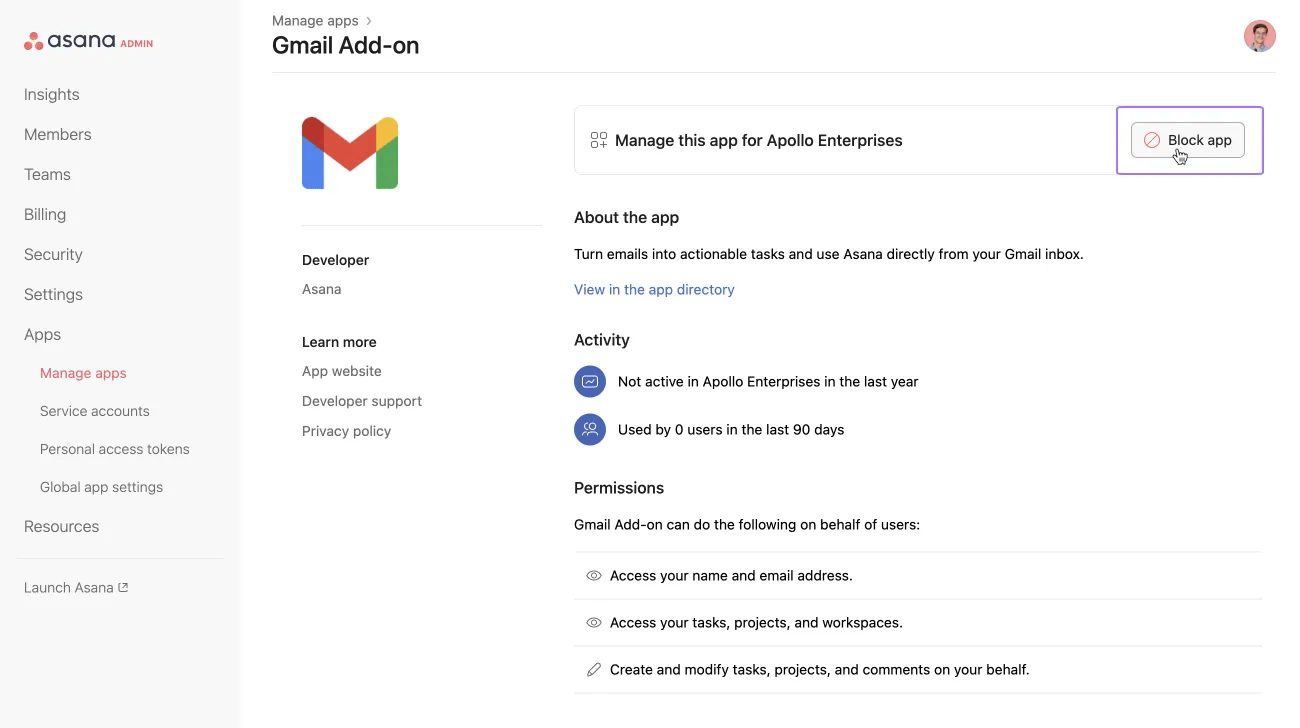Click the Gmail logo image

coord(350,153)
